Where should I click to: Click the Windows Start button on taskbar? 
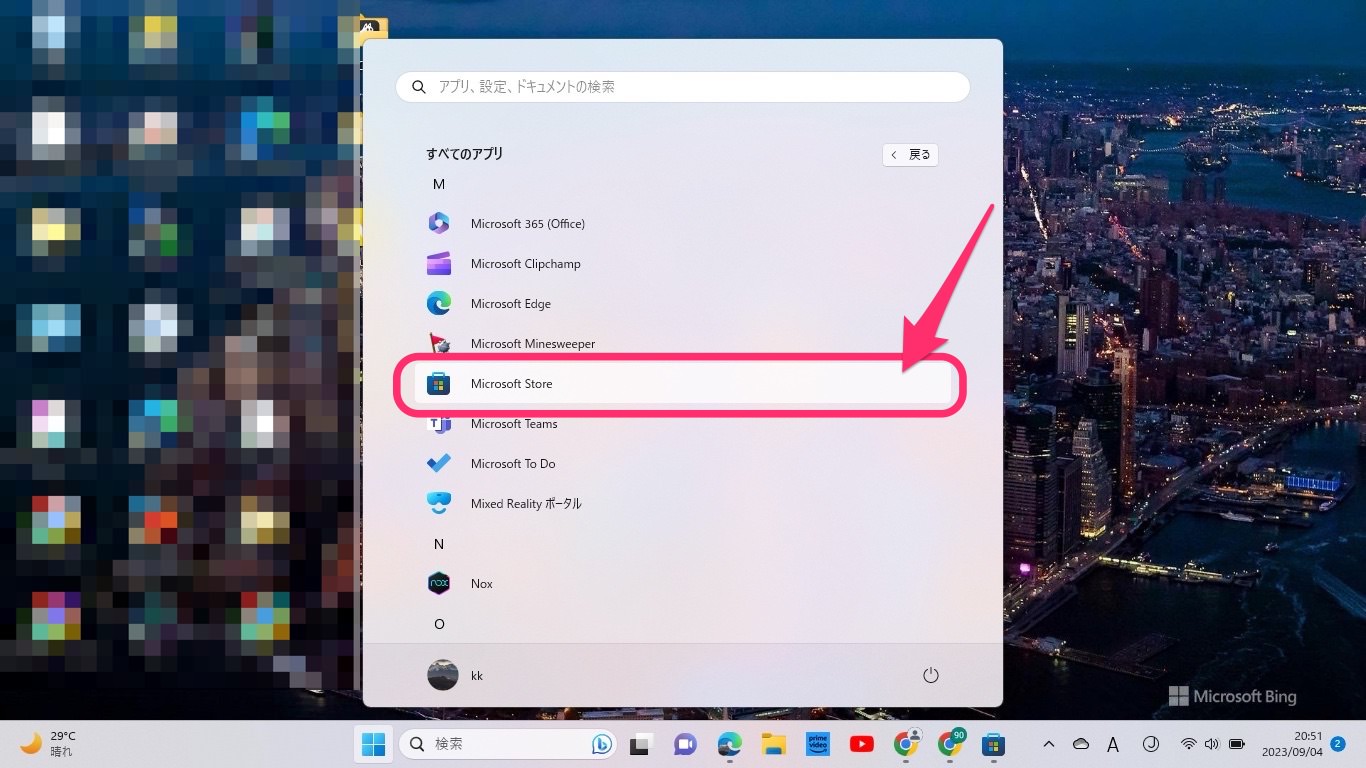coord(374,744)
